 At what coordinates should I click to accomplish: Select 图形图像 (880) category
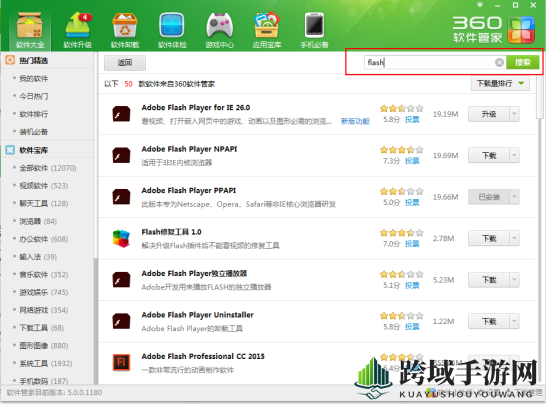[x=44, y=345]
